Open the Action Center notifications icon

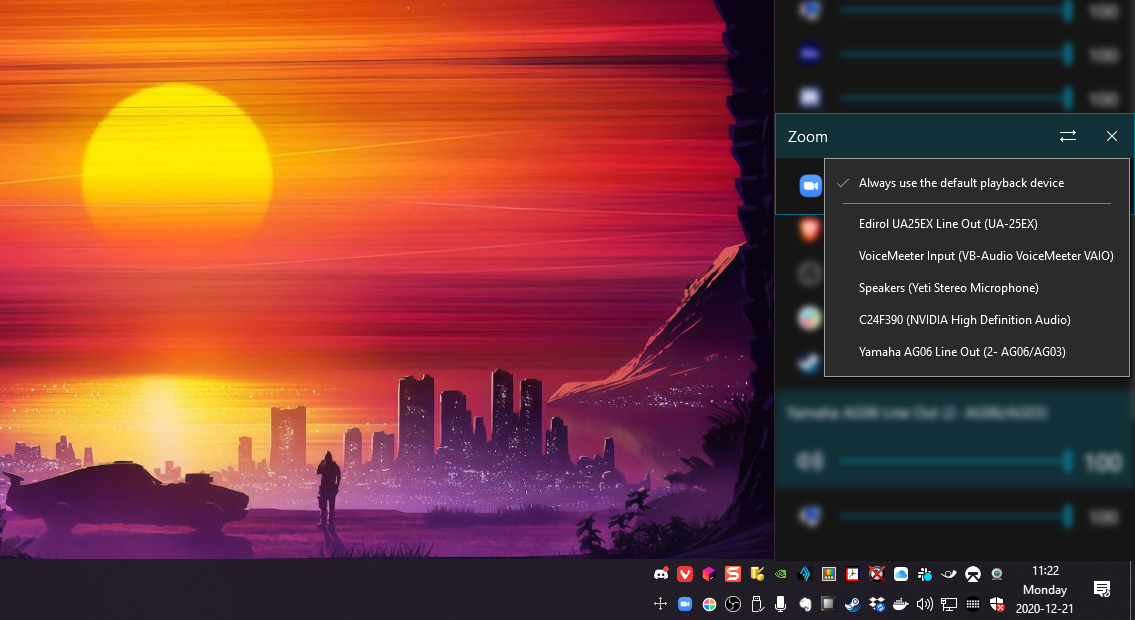pos(1102,589)
